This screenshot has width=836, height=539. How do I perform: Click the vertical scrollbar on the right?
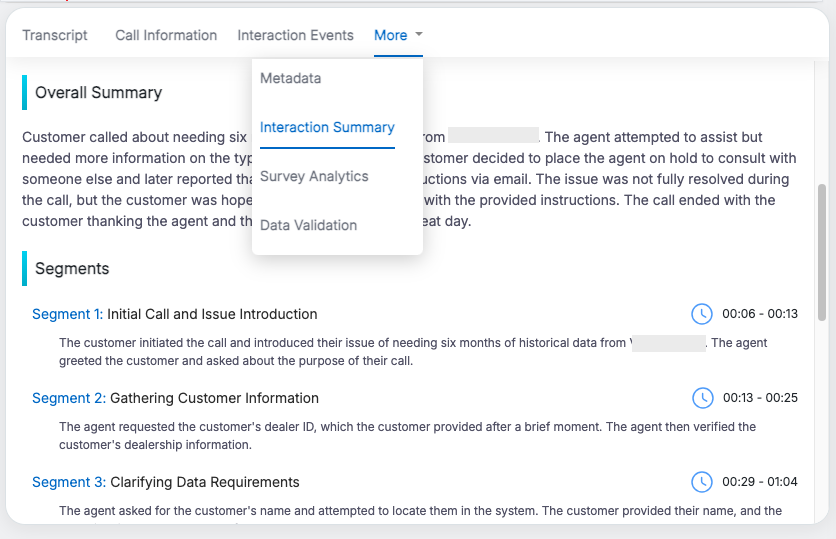(822, 252)
